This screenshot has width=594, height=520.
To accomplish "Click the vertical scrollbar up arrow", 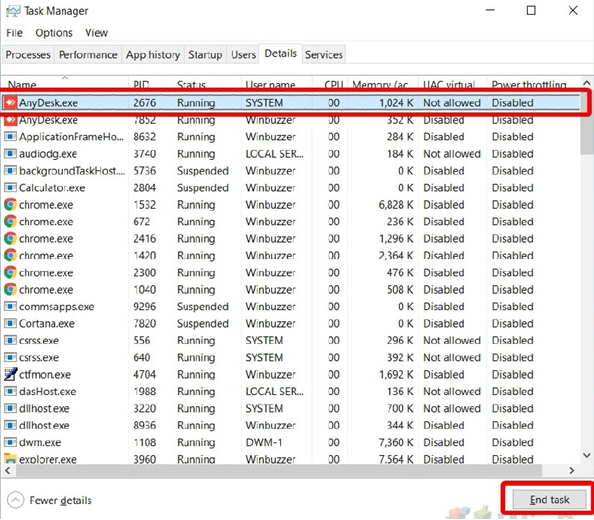I will (x=586, y=83).
